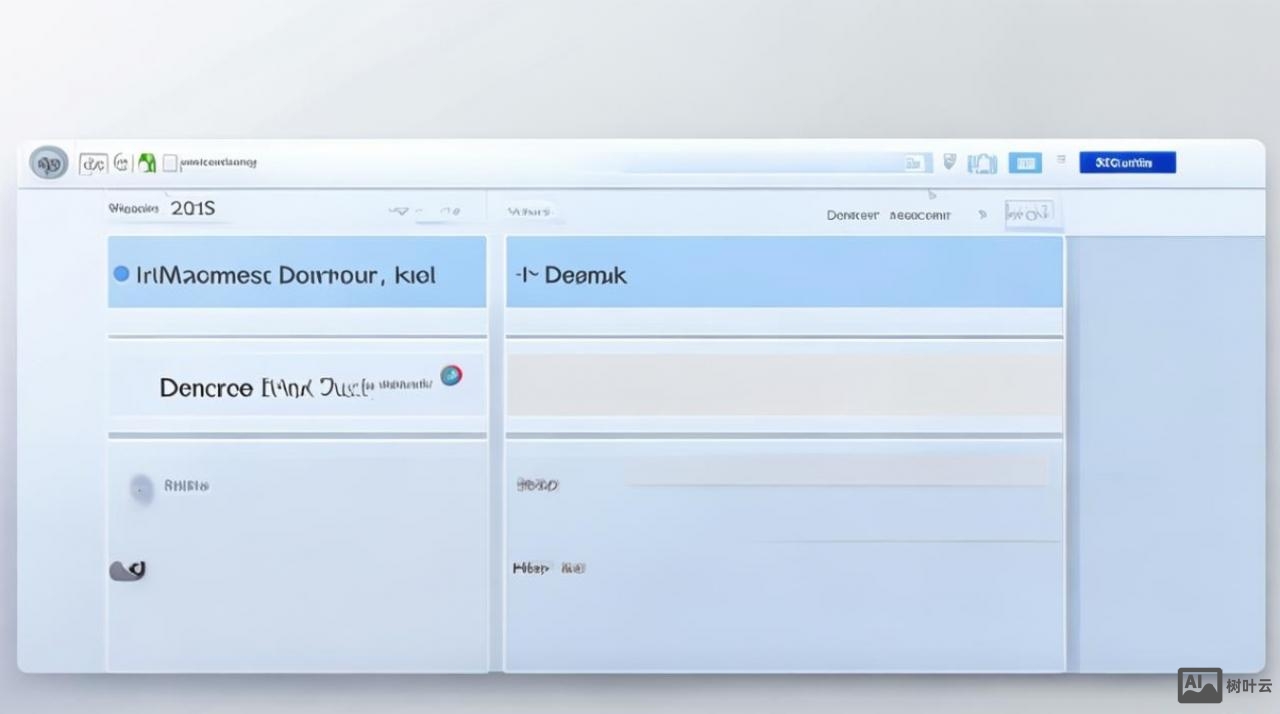Click the green icon in the top toolbar

point(147,163)
